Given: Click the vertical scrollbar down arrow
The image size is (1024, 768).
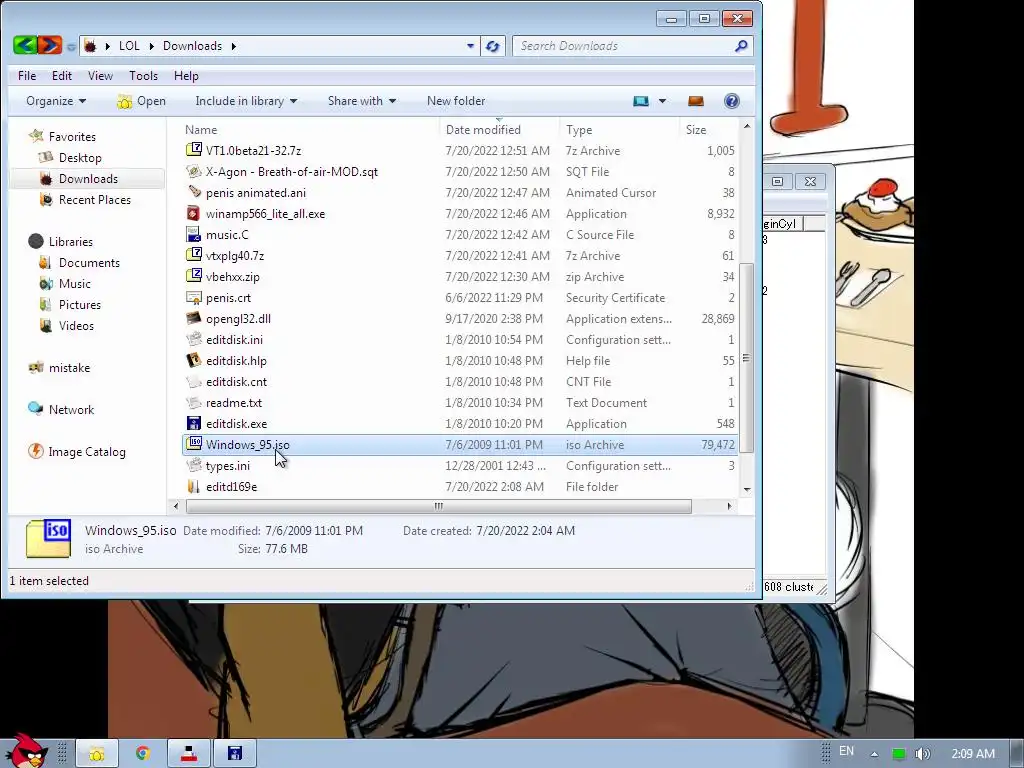Looking at the screenshot, I should (x=747, y=490).
